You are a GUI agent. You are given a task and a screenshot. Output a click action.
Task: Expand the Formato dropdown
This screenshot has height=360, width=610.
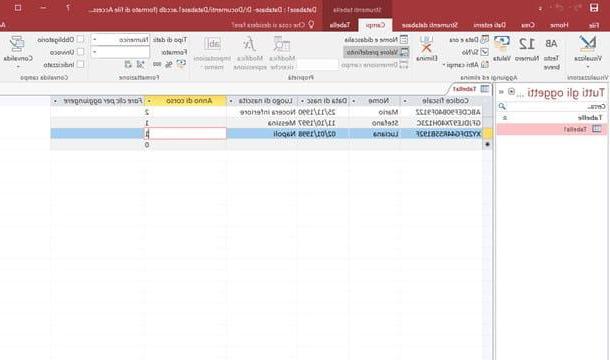pyautogui.click(x=120, y=52)
